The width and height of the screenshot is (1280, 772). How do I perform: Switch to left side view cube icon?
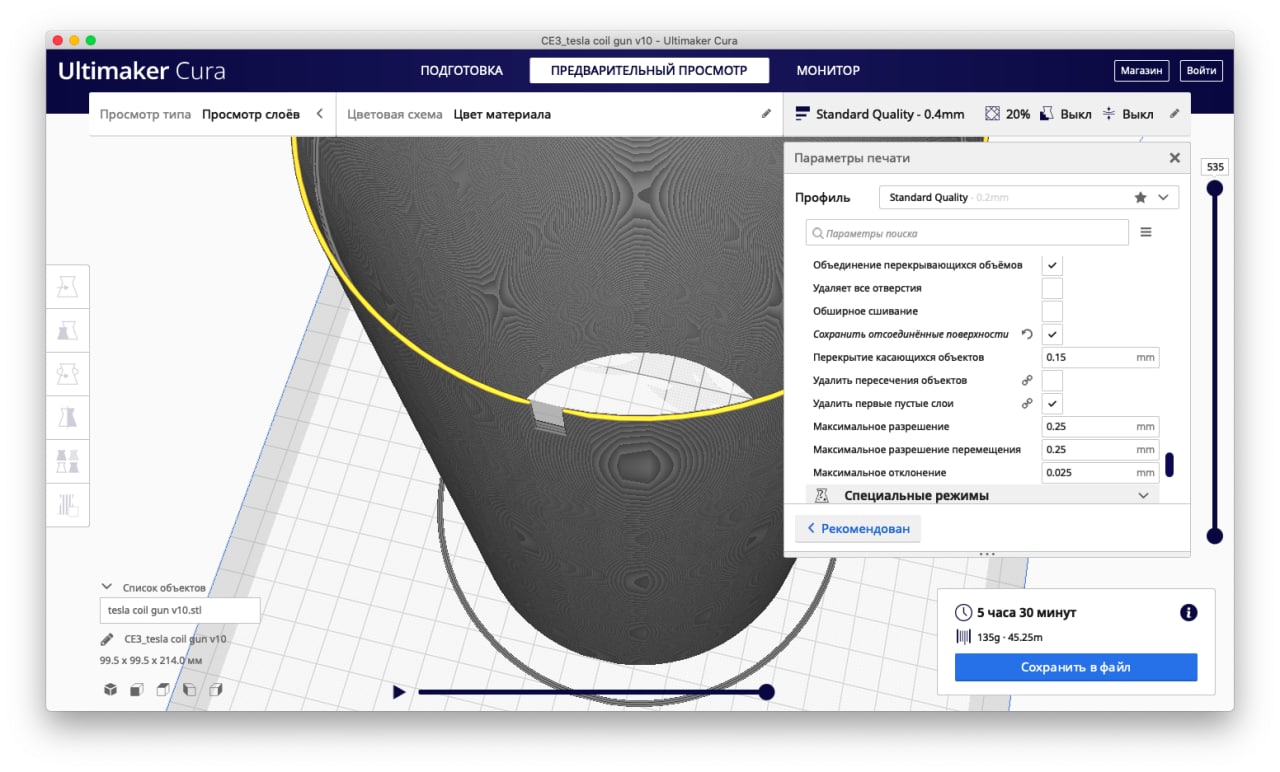click(x=188, y=690)
